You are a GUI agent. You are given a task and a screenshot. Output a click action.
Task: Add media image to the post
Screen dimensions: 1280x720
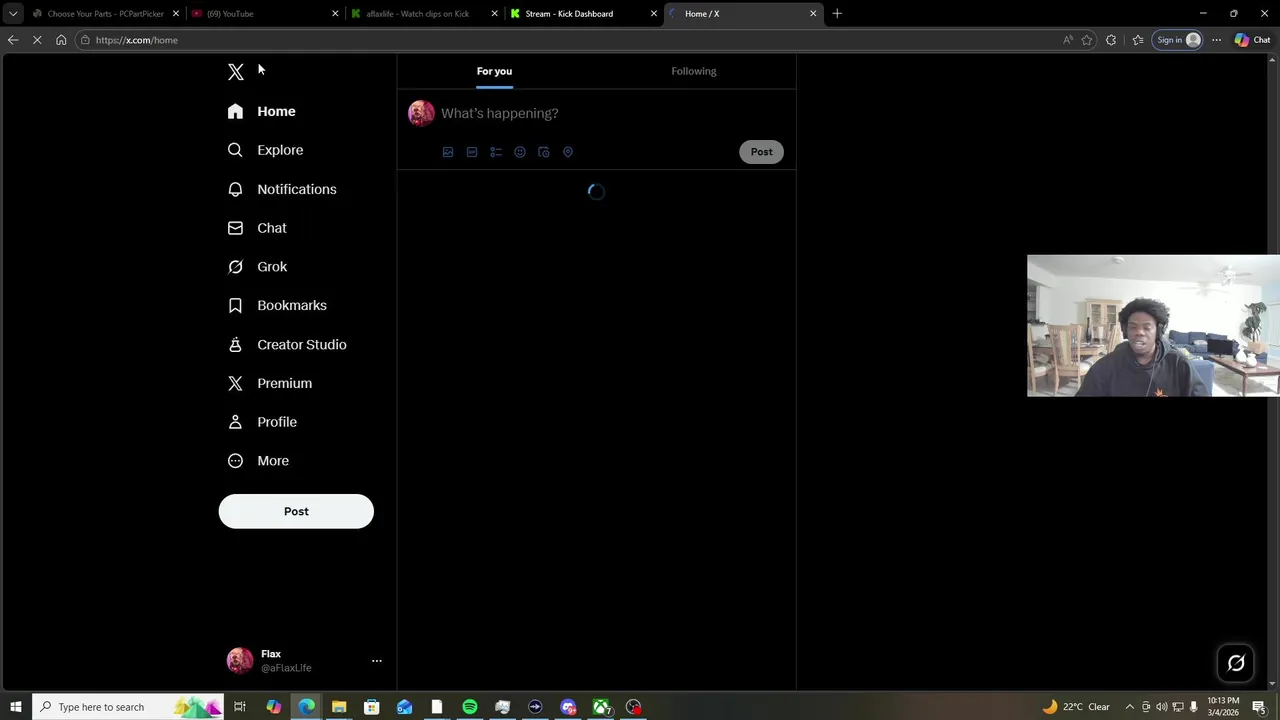pyautogui.click(x=448, y=152)
